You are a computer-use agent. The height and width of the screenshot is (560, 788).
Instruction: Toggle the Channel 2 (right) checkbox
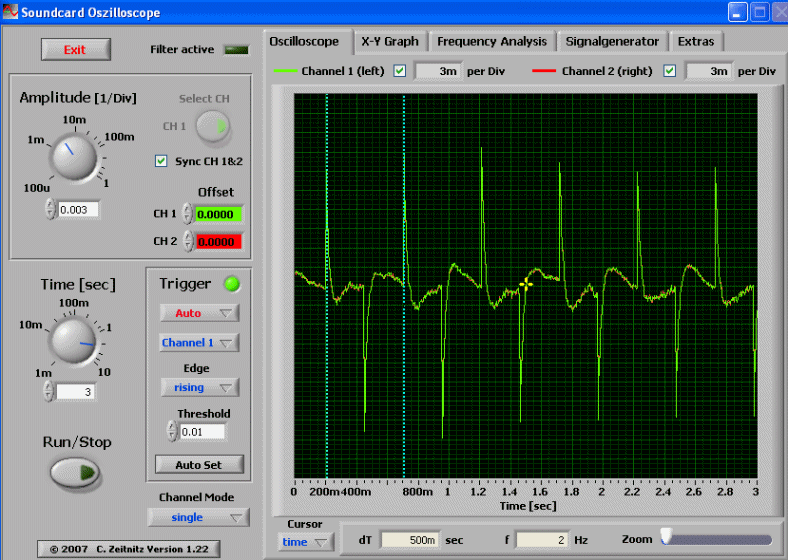point(669,71)
